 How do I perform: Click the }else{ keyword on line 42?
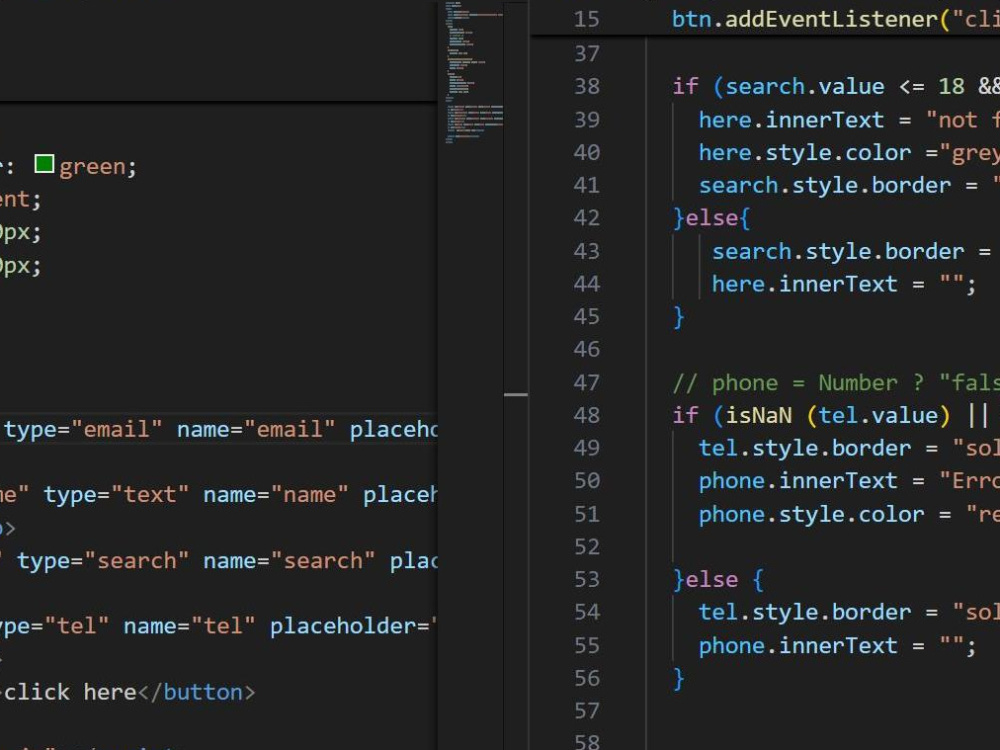click(712, 218)
